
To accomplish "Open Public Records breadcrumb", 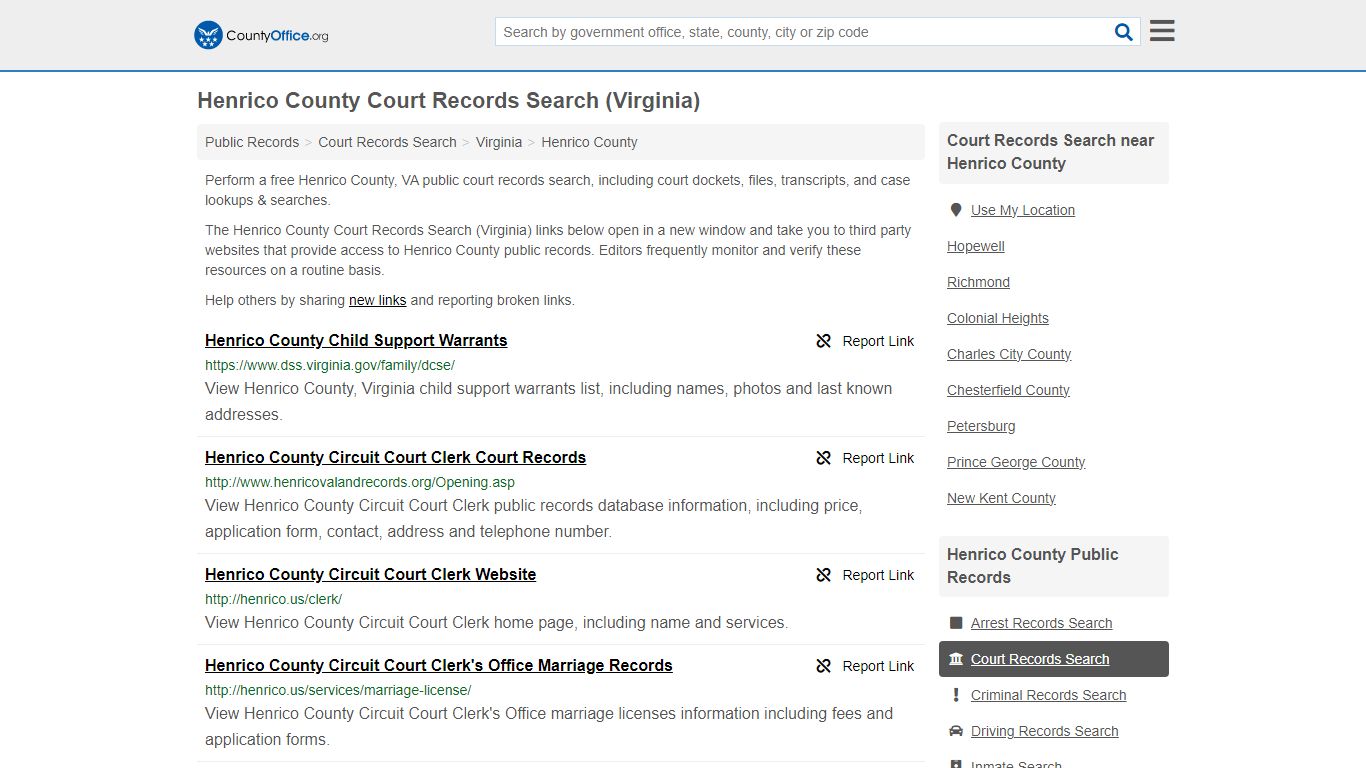I will (252, 142).
